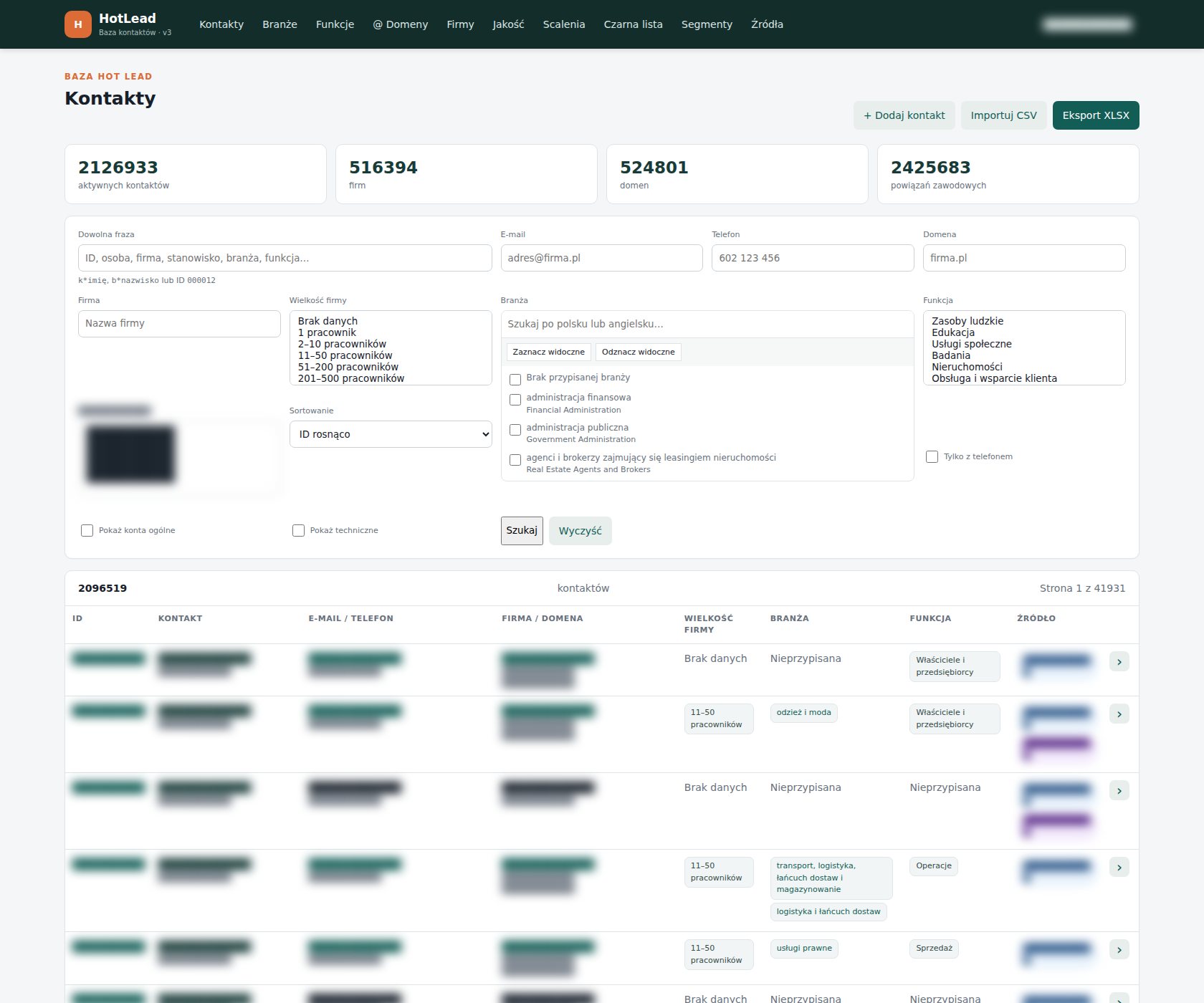Open row arrow for usługi prawne contact
The image size is (1204, 1003).
pos(1119,949)
